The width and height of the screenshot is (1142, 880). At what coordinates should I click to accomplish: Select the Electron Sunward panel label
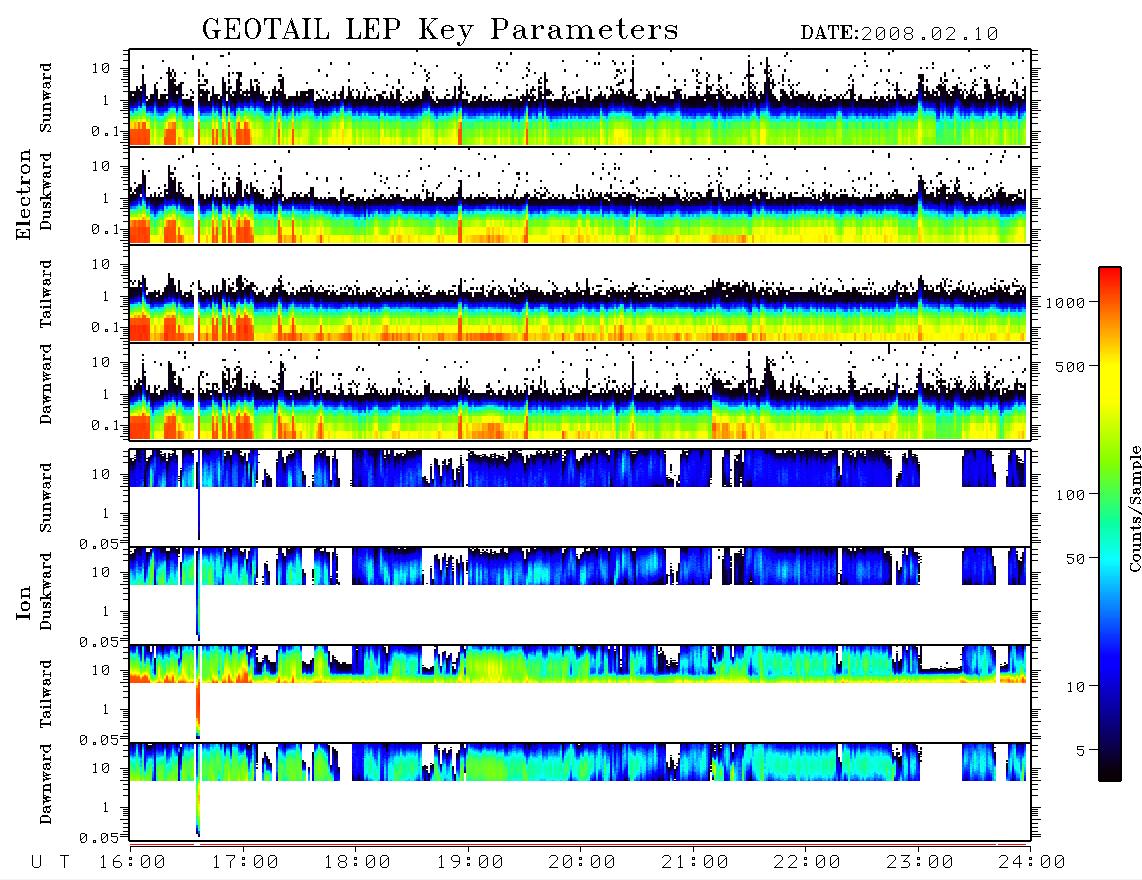tap(46, 98)
